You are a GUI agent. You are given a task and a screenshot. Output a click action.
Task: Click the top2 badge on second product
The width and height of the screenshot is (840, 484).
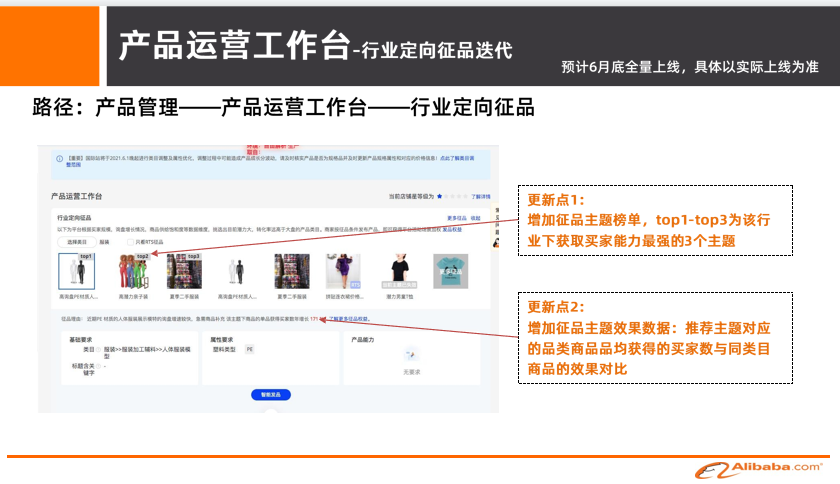coord(142,257)
